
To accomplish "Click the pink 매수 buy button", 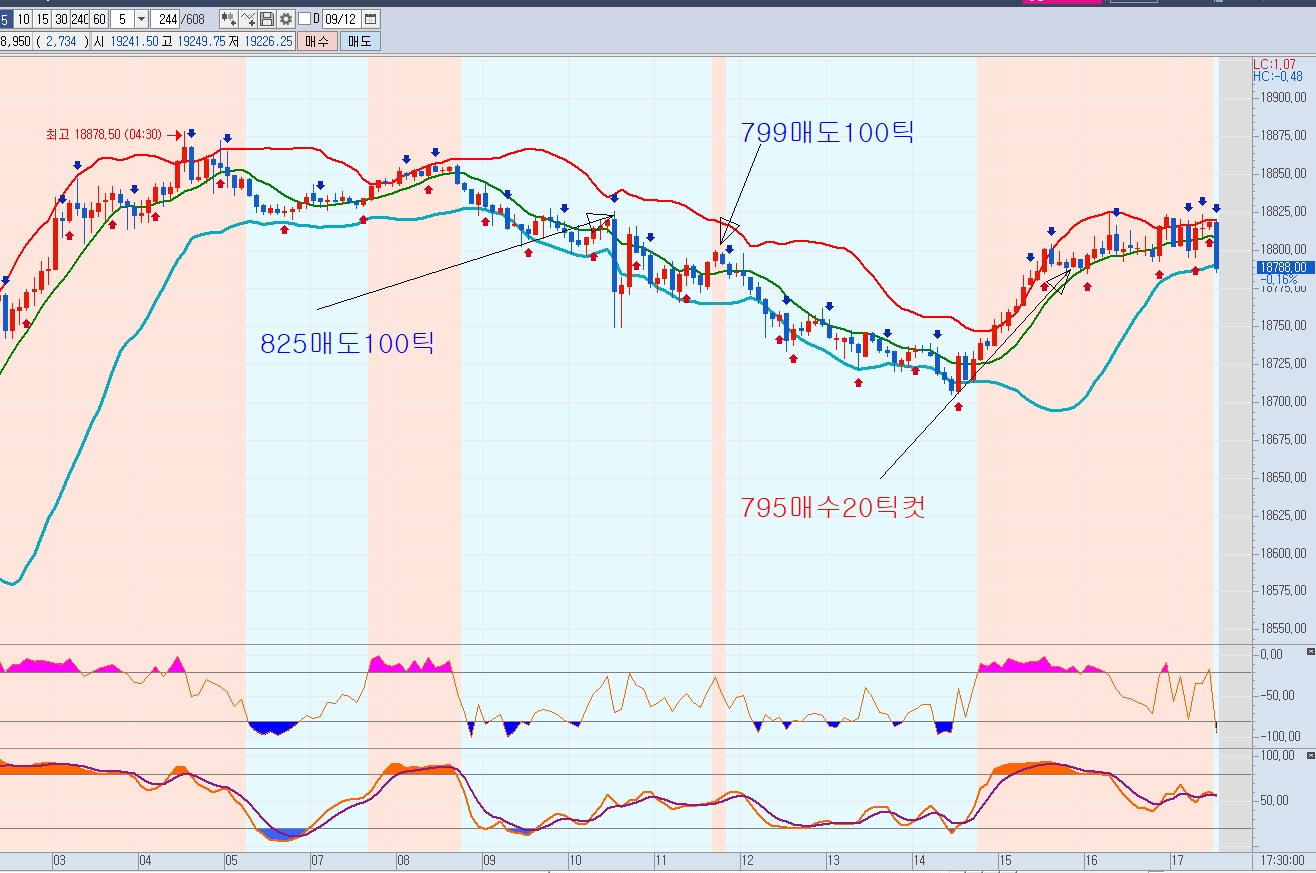I will click(317, 41).
